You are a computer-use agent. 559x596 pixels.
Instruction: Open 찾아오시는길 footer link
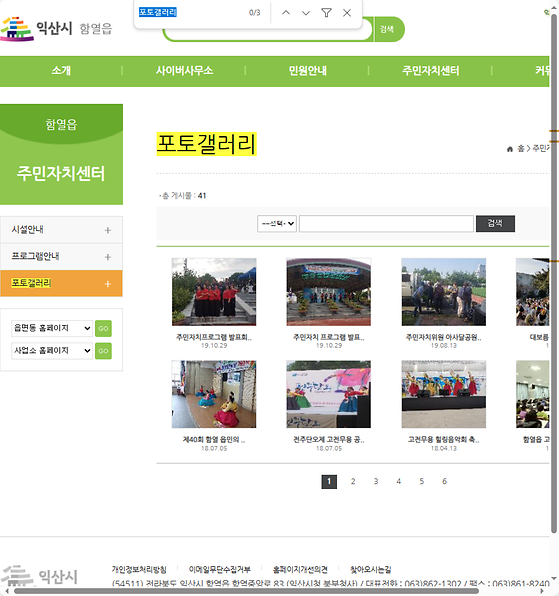coord(371,569)
